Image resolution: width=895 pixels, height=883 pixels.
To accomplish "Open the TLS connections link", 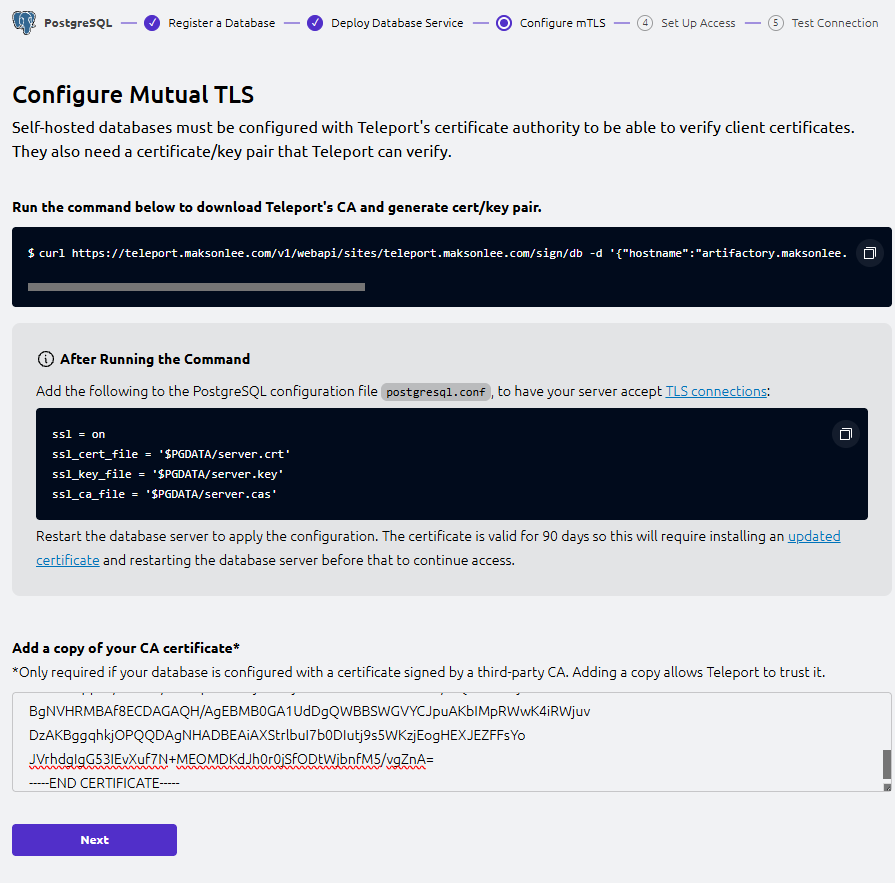I will click(x=716, y=391).
